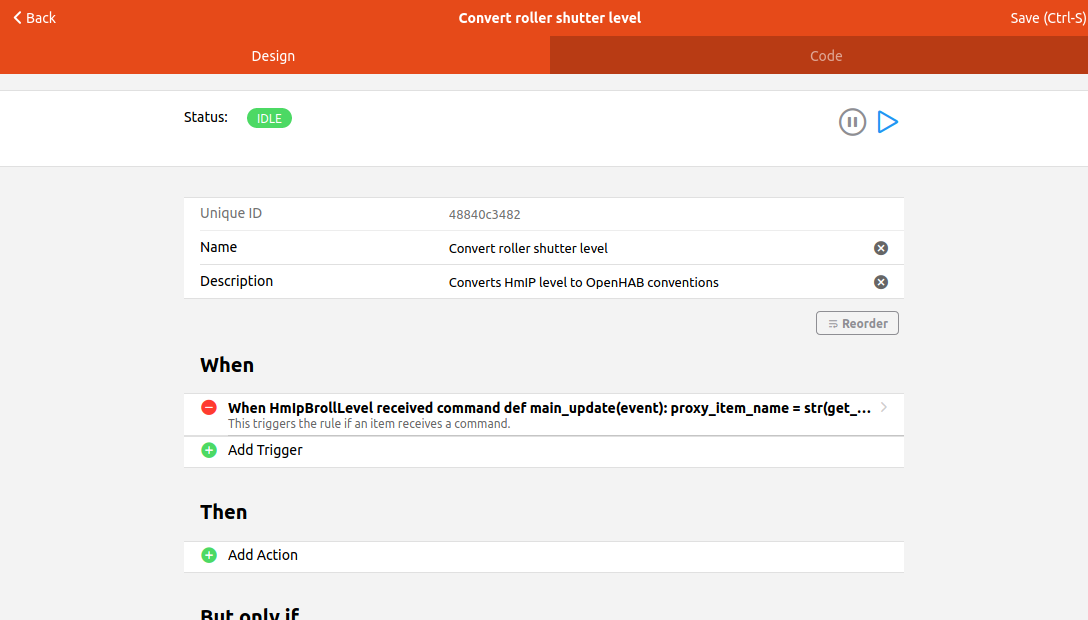Run the rule now with play icon

(x=887, y=122)
